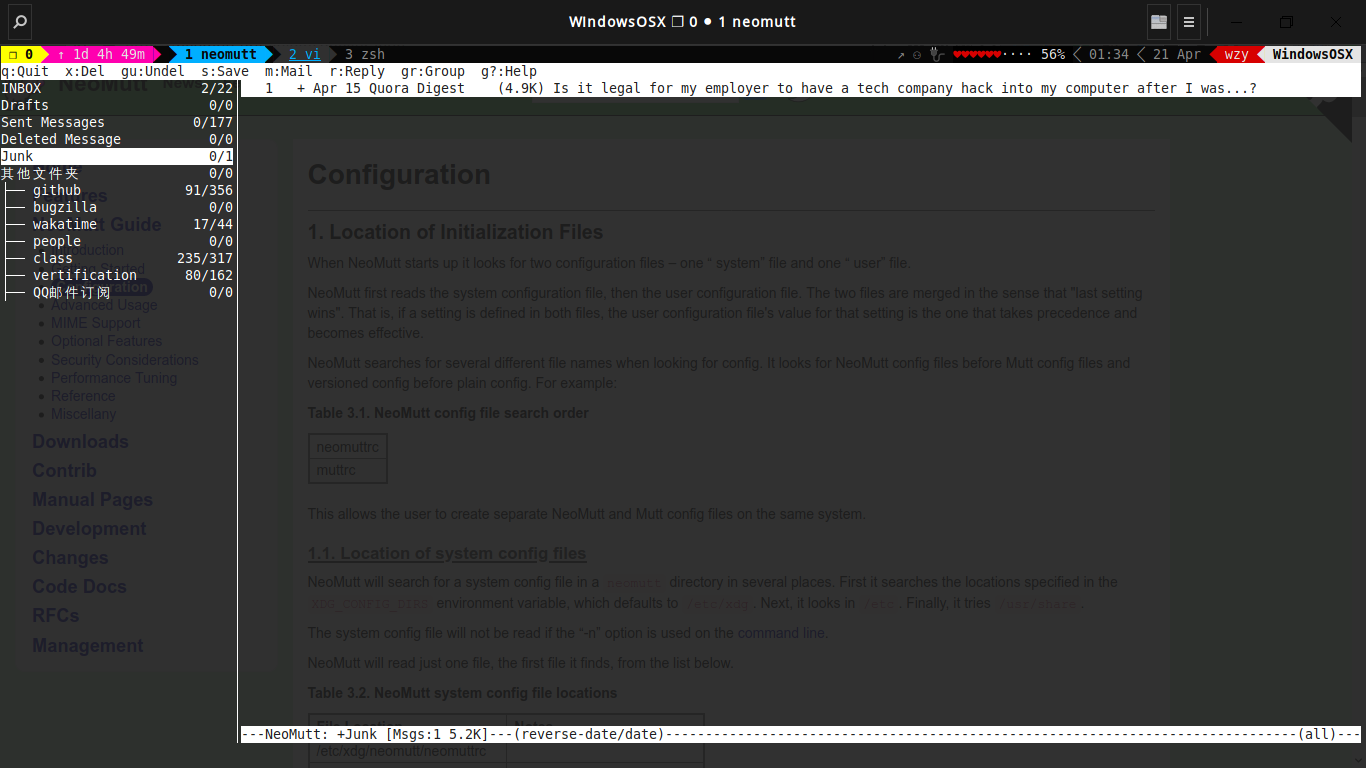This screenshot has height=768, width=1366.
Task: Click the 56% battery percentage indicator
Action: click(1052, 55)
